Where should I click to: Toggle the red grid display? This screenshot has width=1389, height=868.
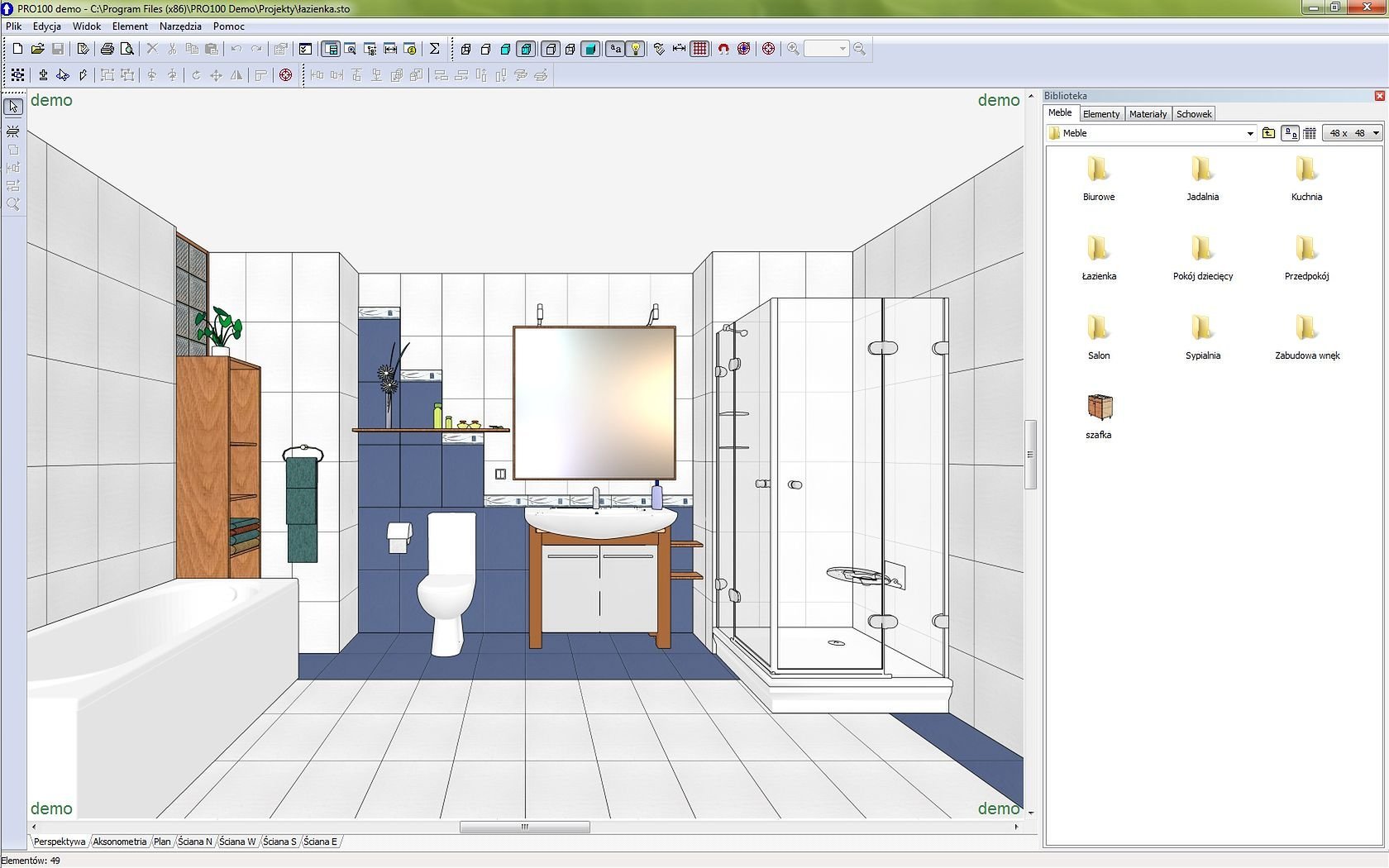tap(699, 49)
